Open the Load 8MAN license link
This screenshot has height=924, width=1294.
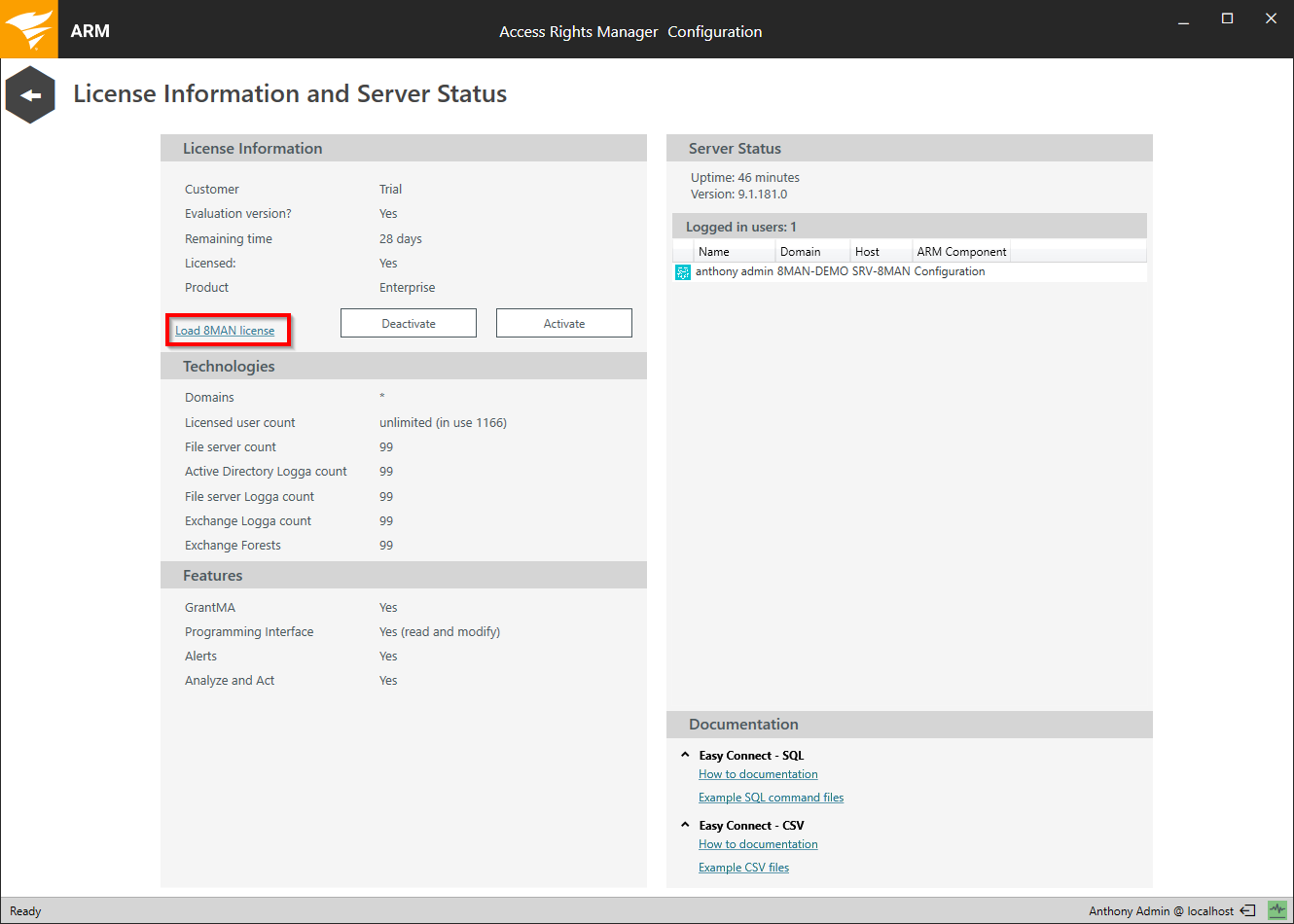[225, 331]
